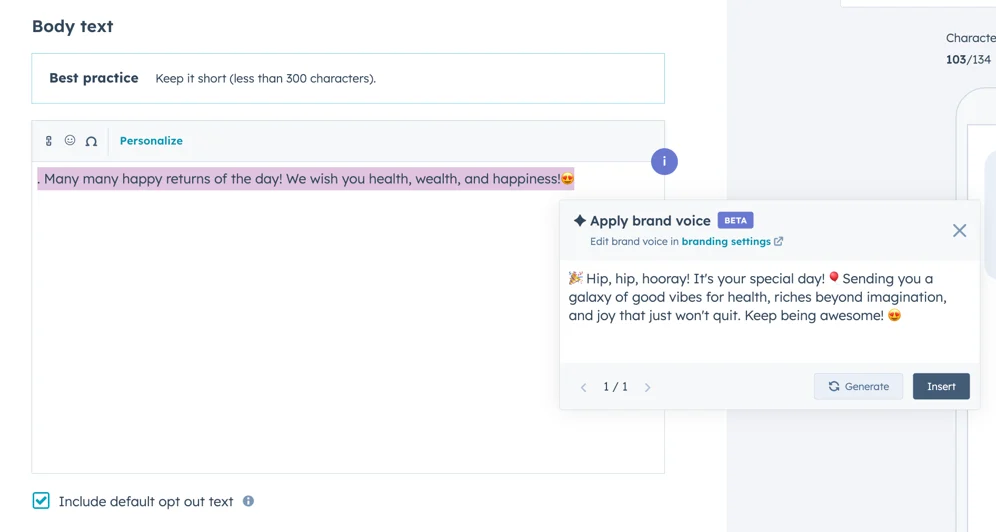Open the special characters omega icon

point(91,141)
